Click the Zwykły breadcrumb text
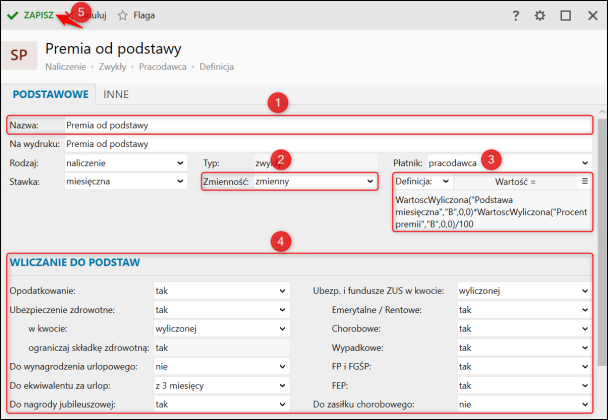Image resolution: width=608 pixels, height=420 pixels. pos(112,67)
